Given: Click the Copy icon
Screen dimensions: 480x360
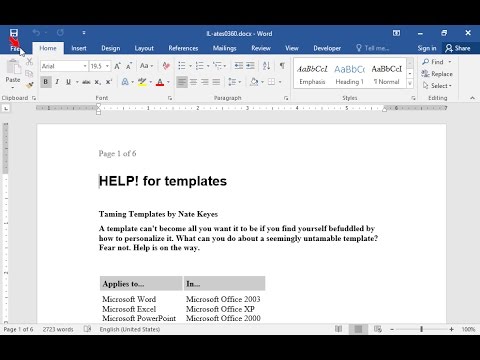Looking at the screenshot, I should point(29,73).
